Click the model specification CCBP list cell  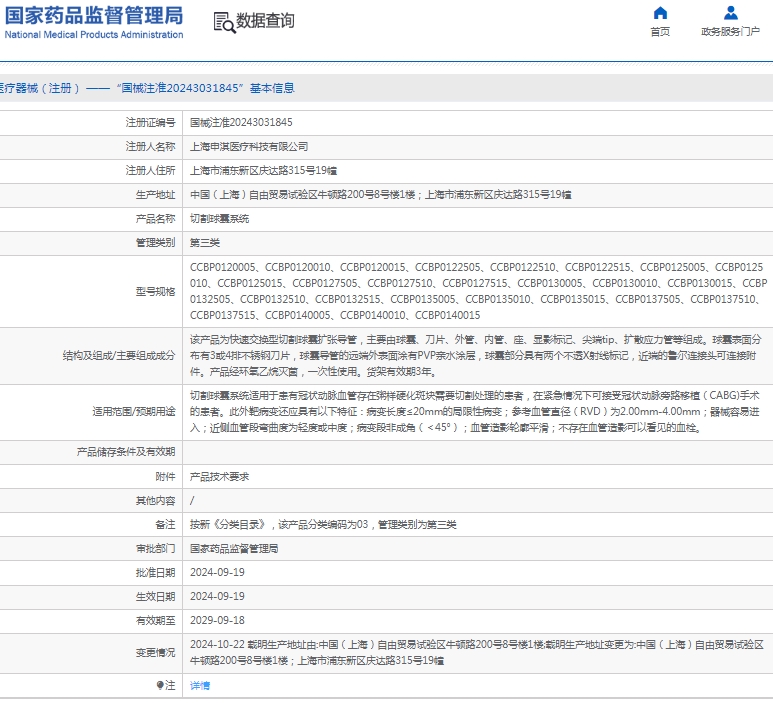(478, 291)
